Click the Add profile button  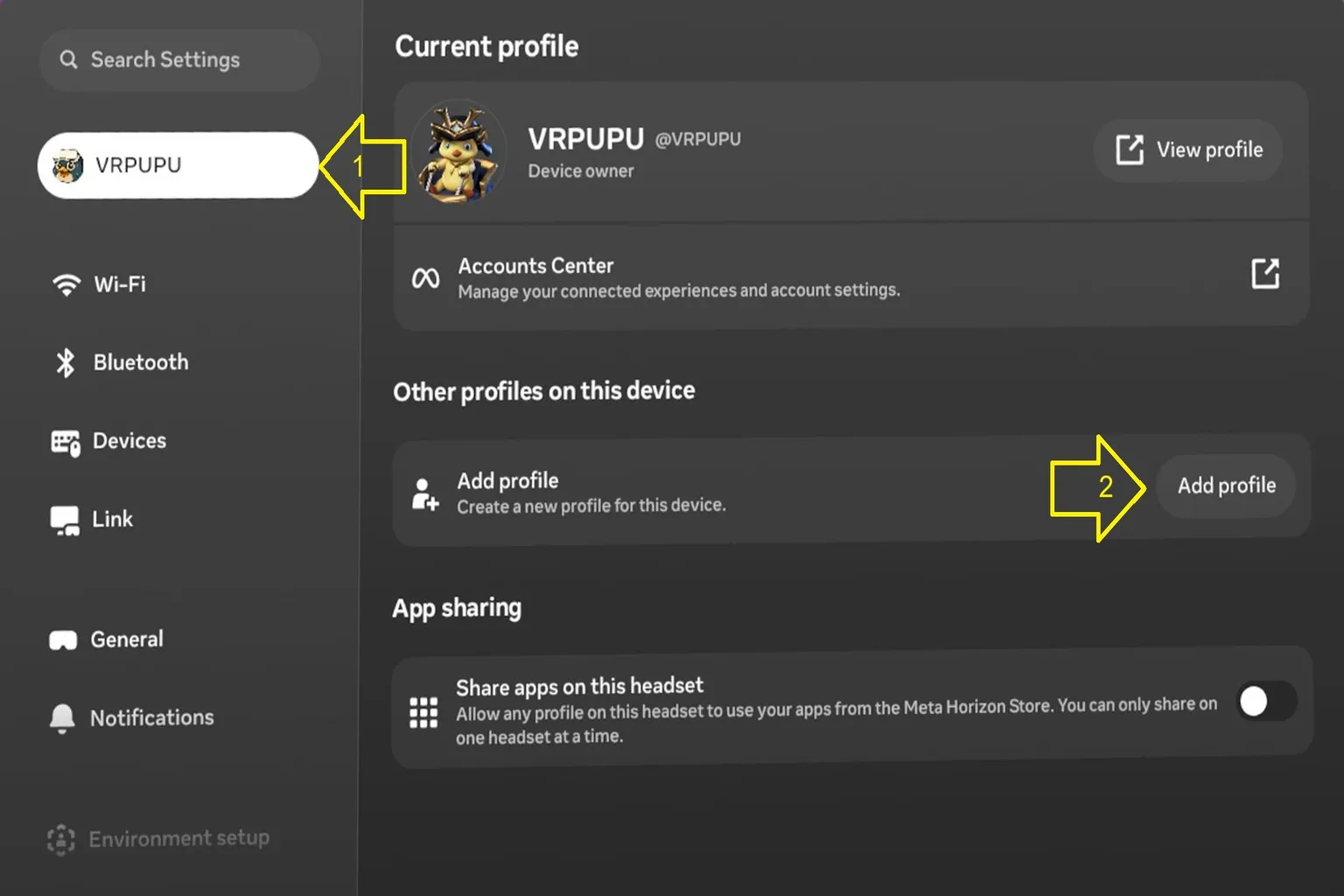click(1226, 486)
